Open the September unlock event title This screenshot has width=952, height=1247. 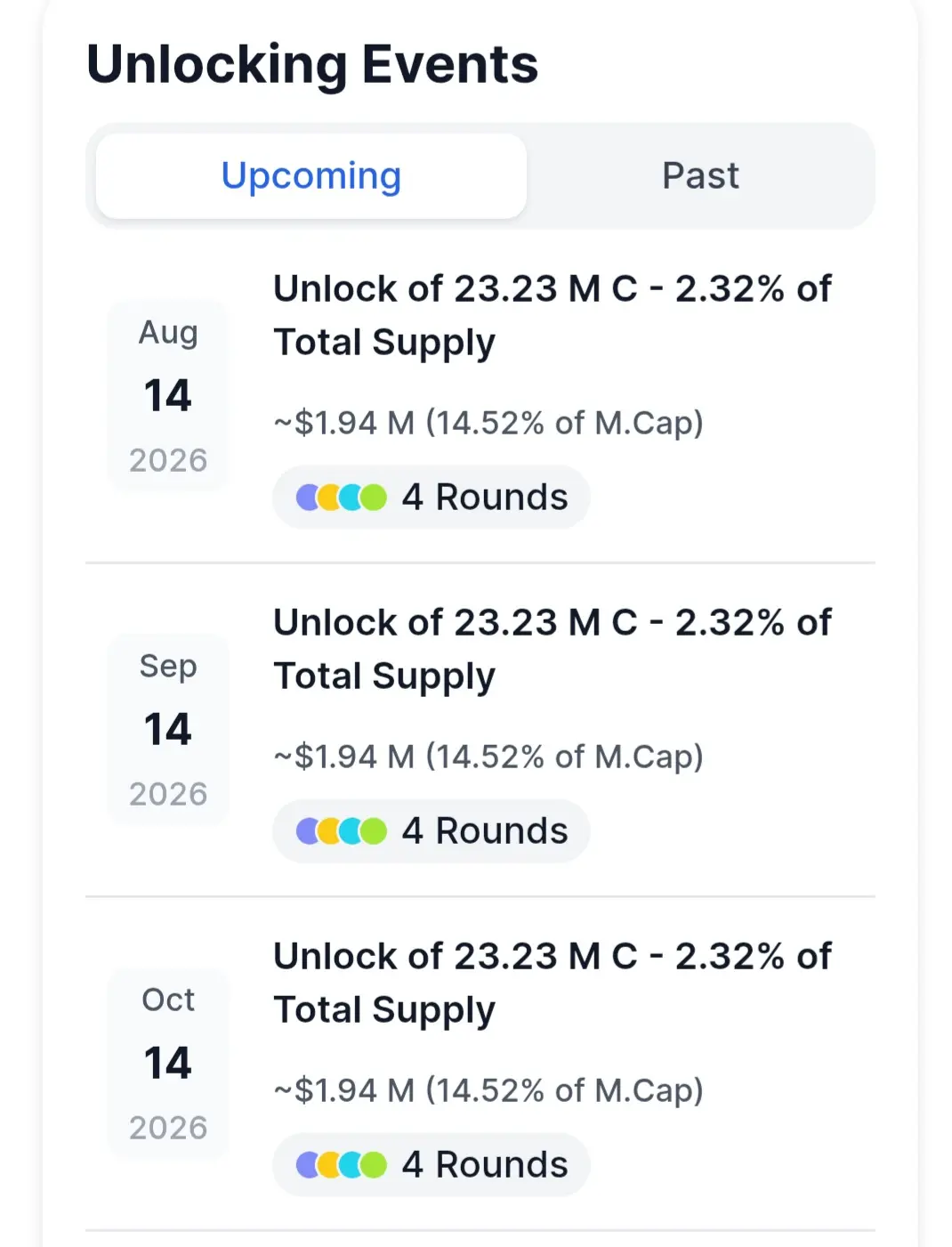pos(552,649)
